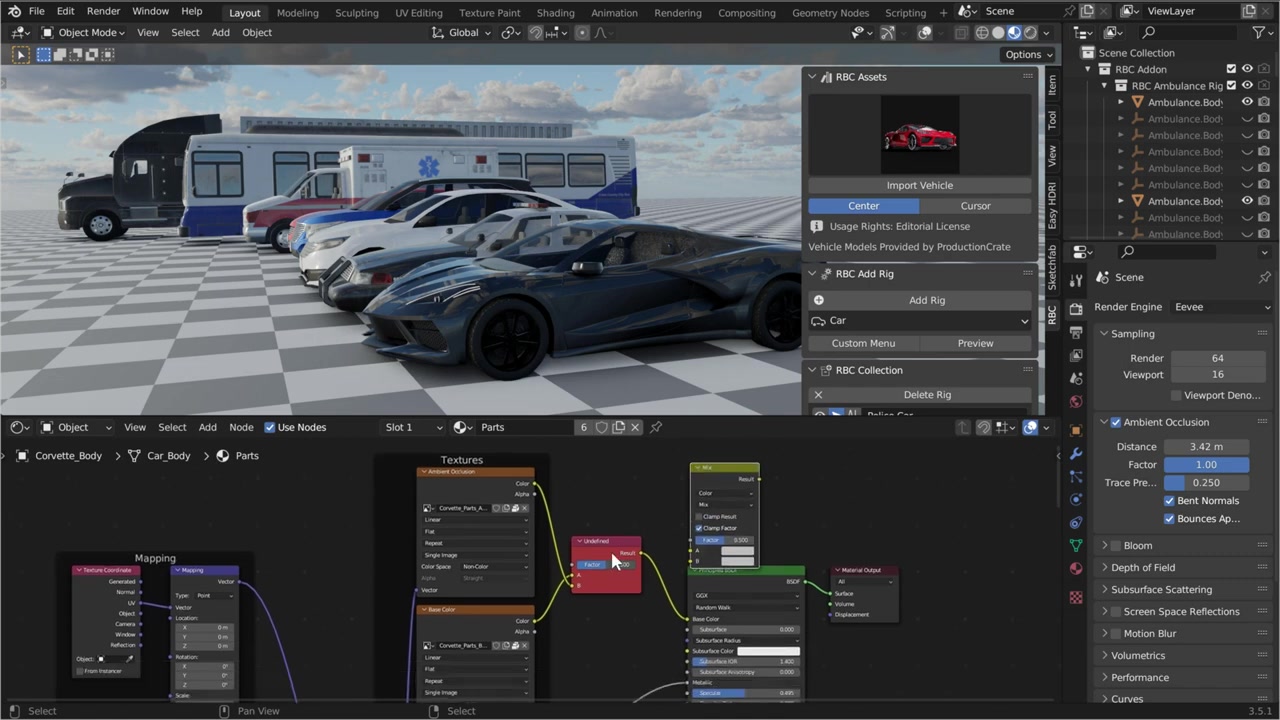
Task: Uncheck Bent Normals option
Action: coord(1169,501)
